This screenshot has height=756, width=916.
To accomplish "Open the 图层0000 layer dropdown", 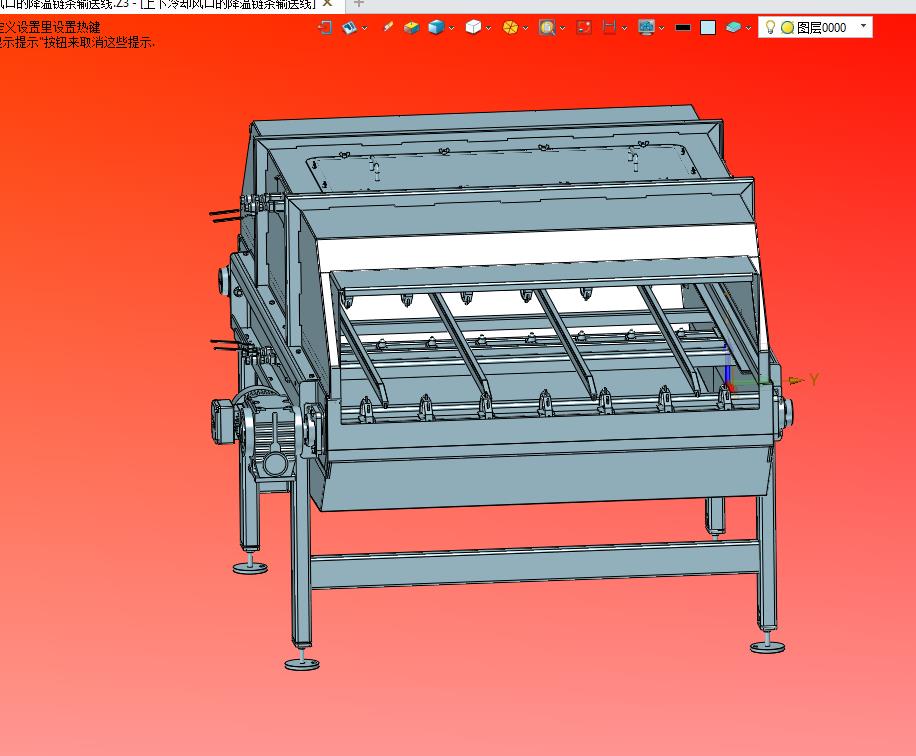I will pos(863,26).
